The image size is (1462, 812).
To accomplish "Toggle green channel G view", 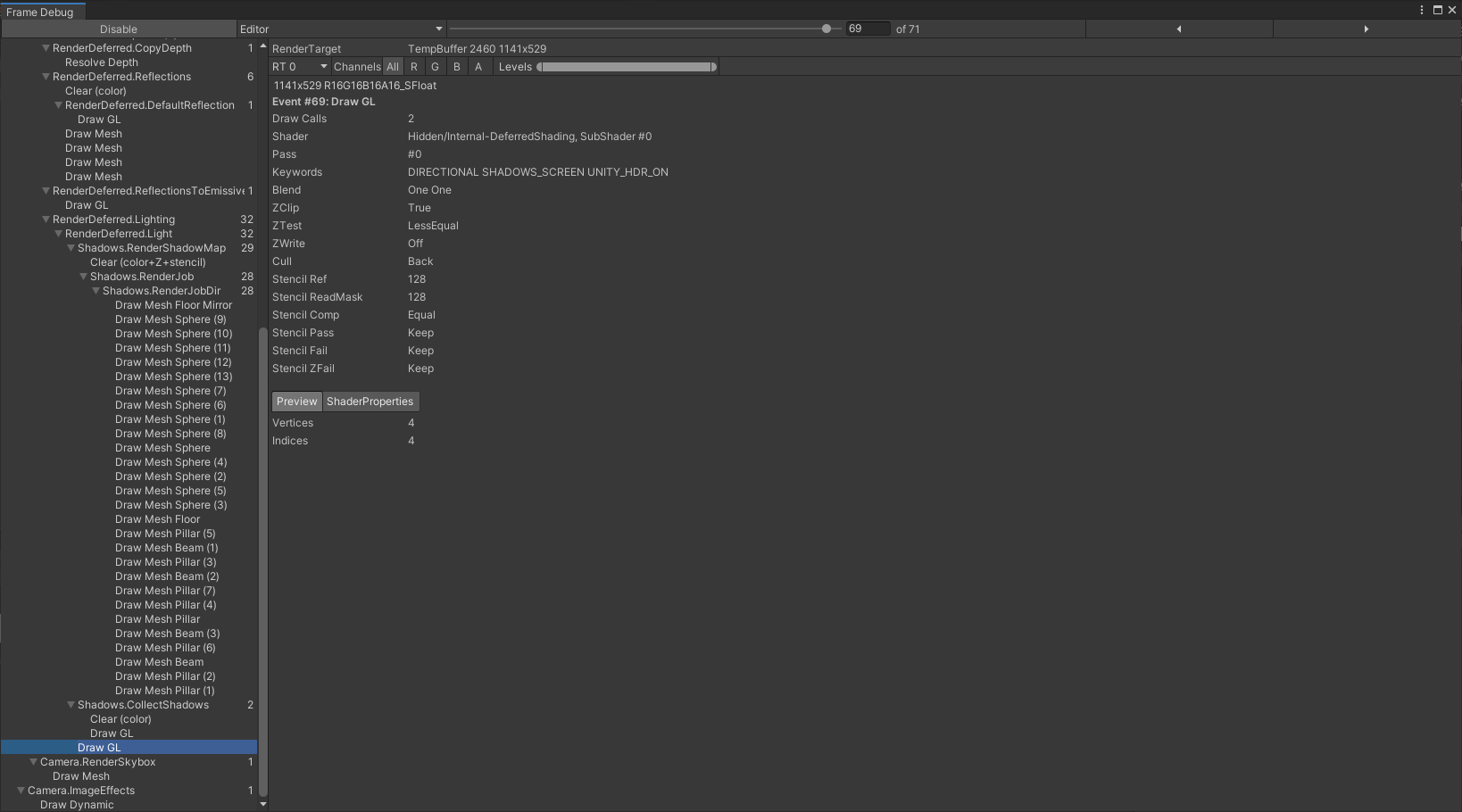I will pos(436,67).
